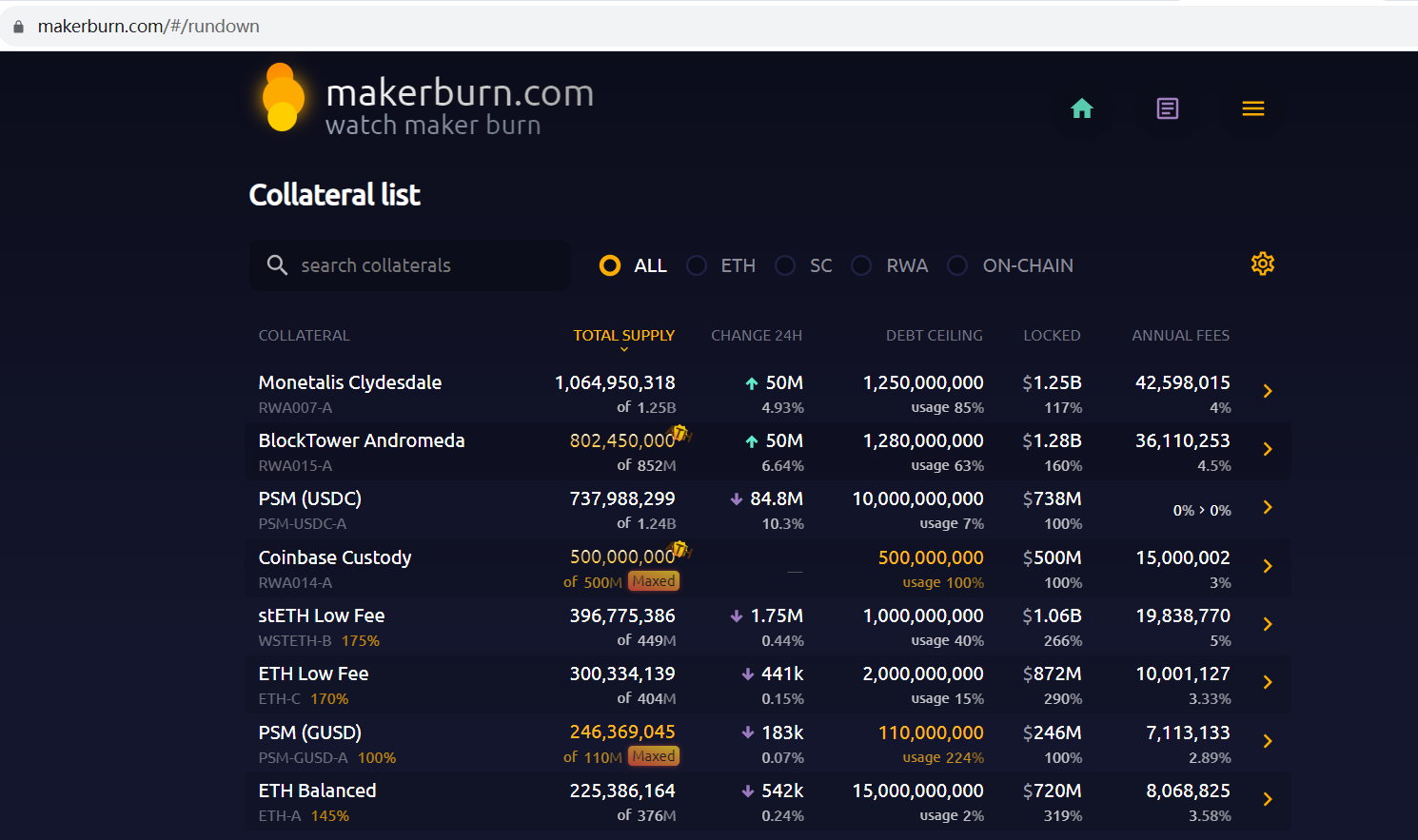Click the lock icon in address bar
This screenshot has width=1418, height=840.
coord(18,27)
